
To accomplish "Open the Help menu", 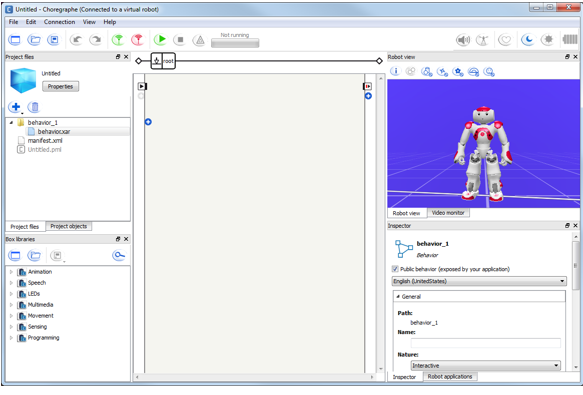I will [110, 22].
